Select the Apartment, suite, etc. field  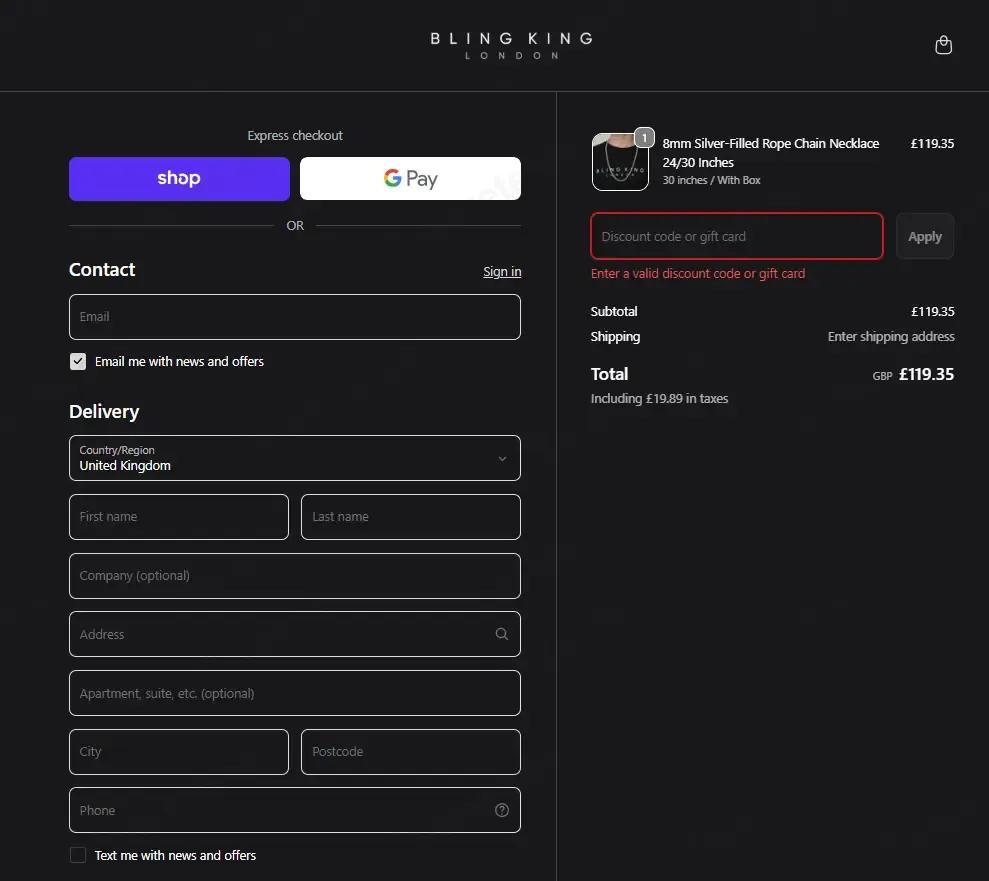tap(295, 693)
